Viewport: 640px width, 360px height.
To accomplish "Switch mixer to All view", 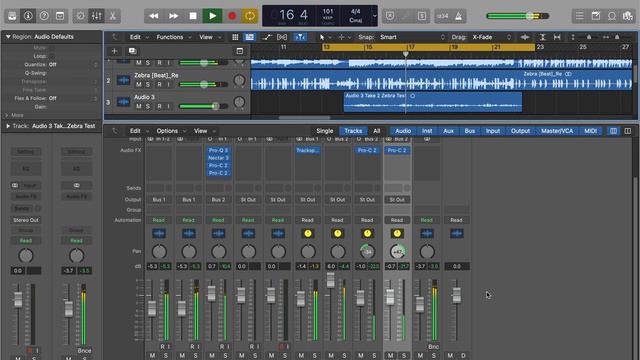I will coord(377,131).
